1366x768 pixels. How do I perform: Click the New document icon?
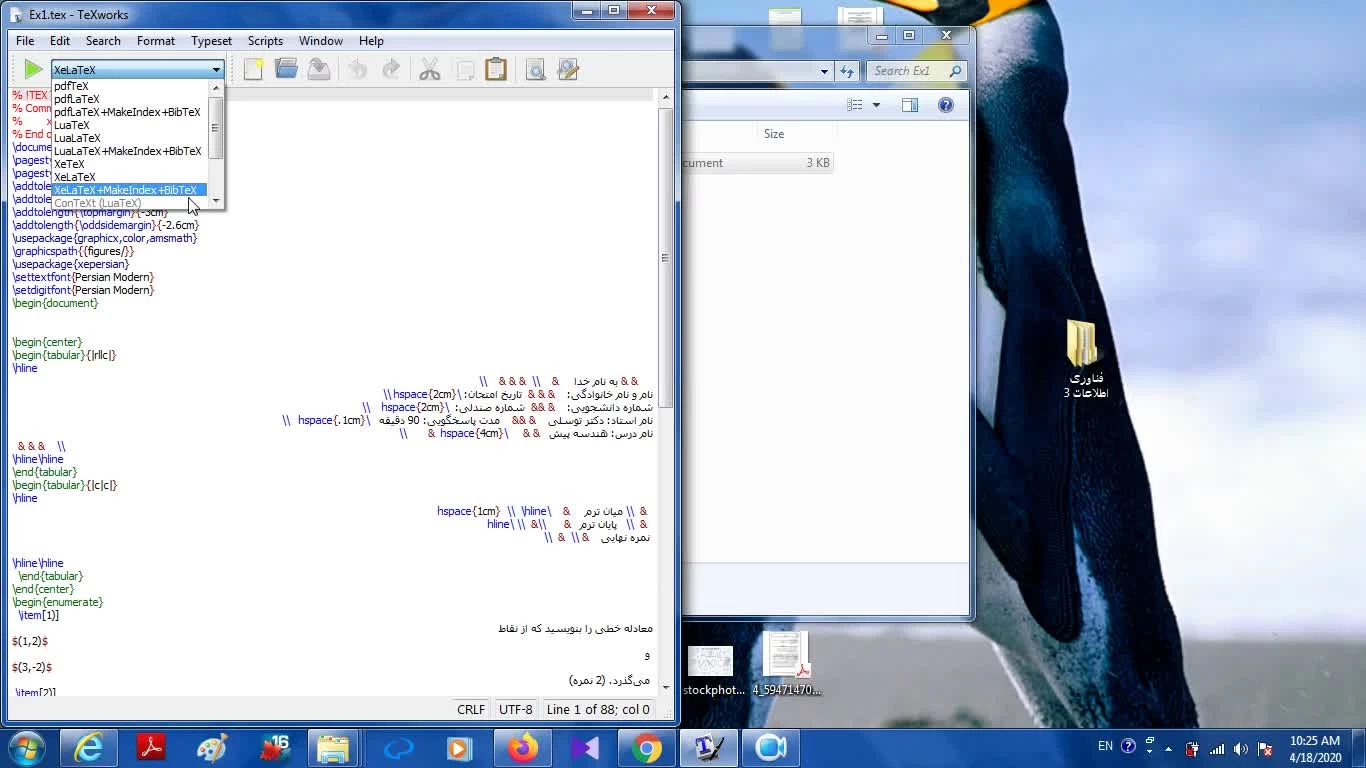tap(254, 69)
